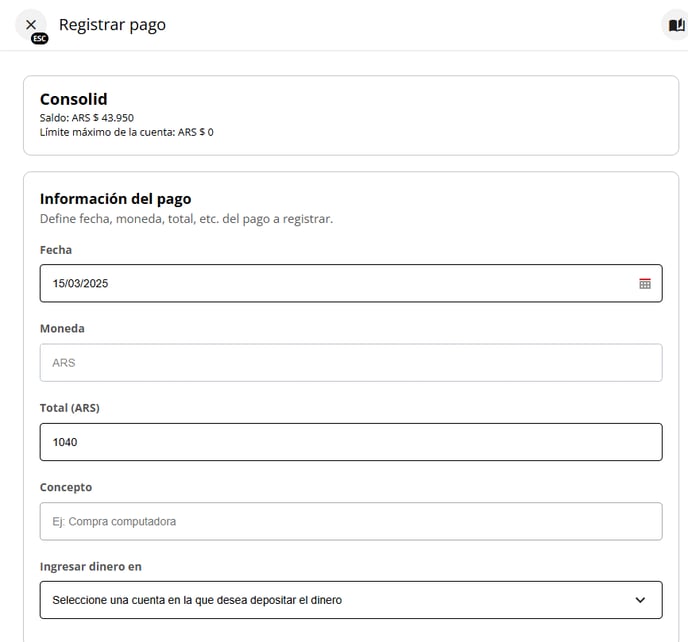Focus the Total (ARS) field with 1040
The height and width of the screenshot is (642, 688).
[x=350, y=442]
